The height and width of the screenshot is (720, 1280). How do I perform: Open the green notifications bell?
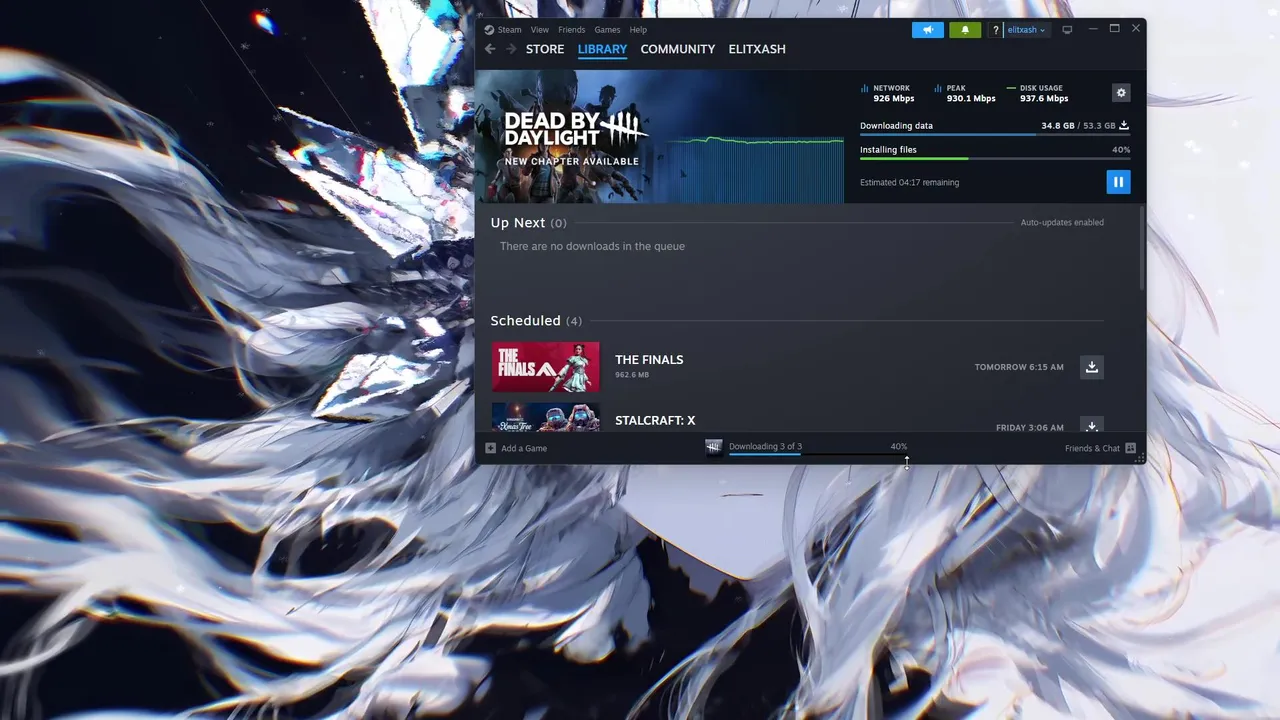click(965, 30)
